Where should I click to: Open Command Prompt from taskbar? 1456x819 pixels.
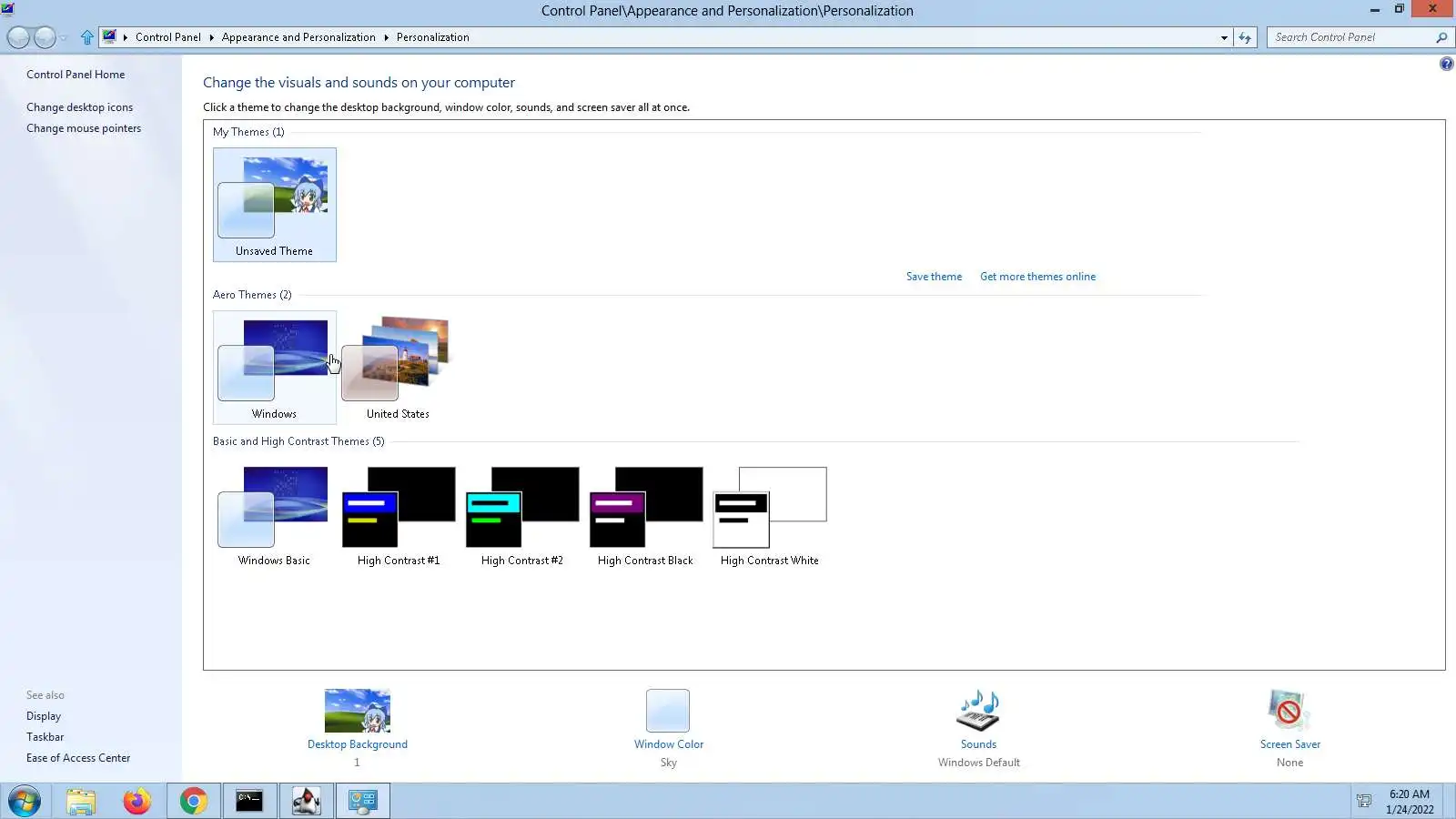[249, 802]
